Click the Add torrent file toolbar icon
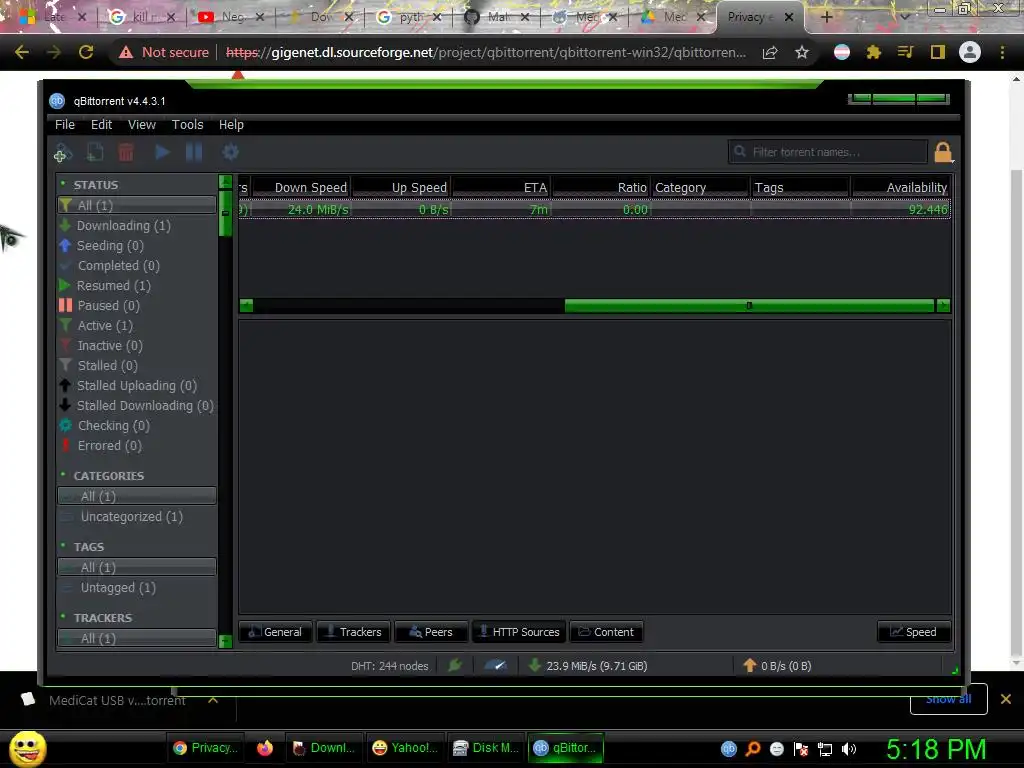 95,153
